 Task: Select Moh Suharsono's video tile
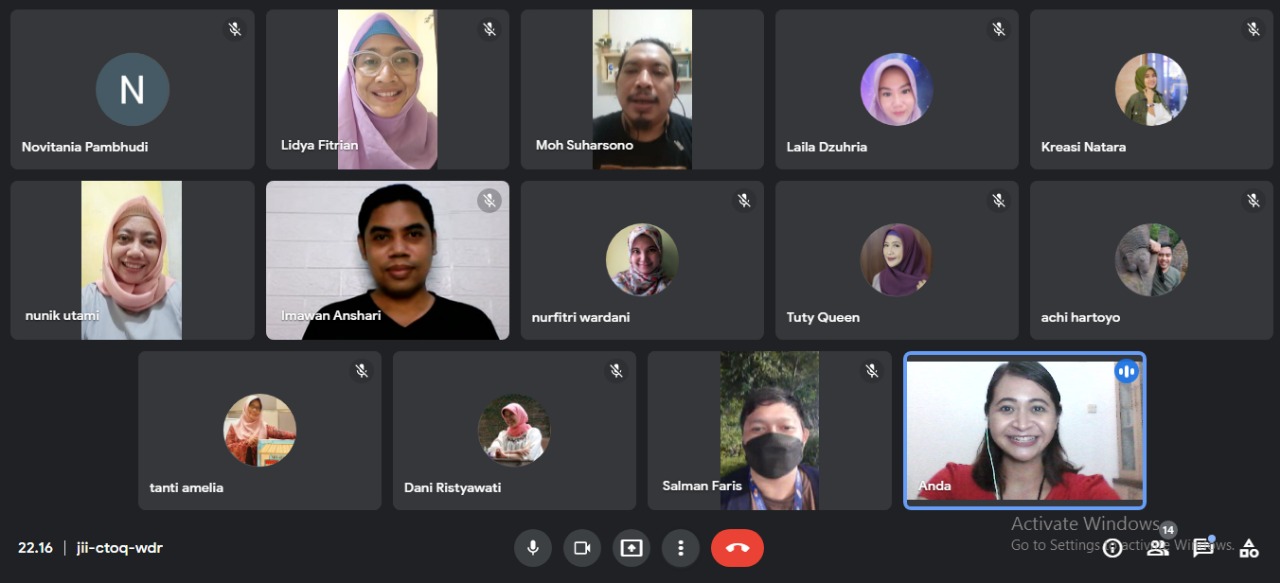click(x=642, y=90)
